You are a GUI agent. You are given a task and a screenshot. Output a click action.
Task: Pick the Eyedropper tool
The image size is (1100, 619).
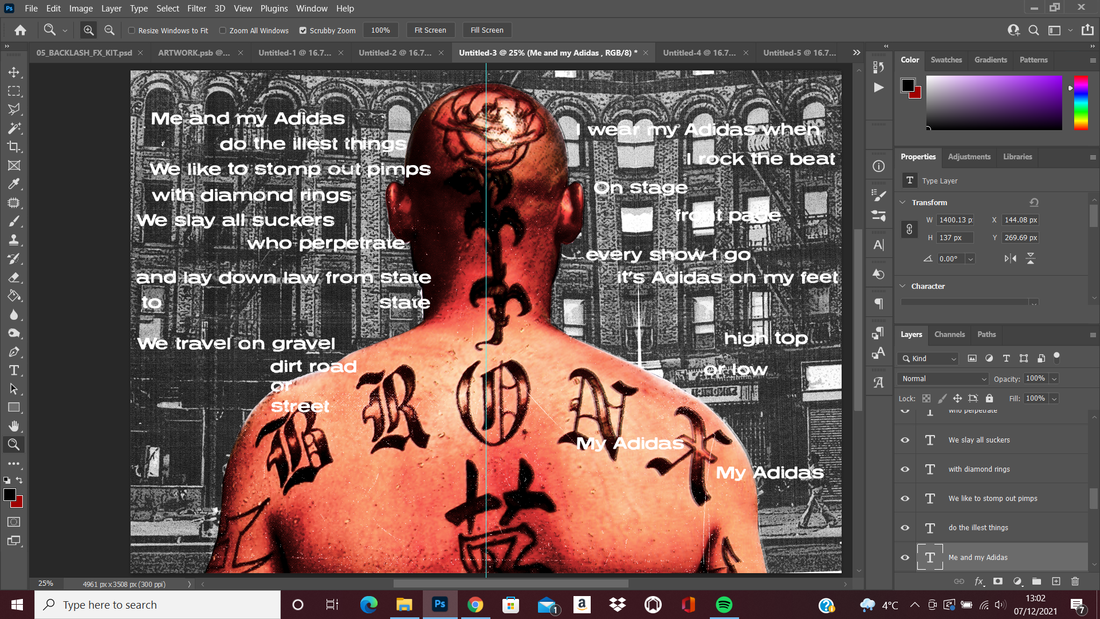pos(14,184)
